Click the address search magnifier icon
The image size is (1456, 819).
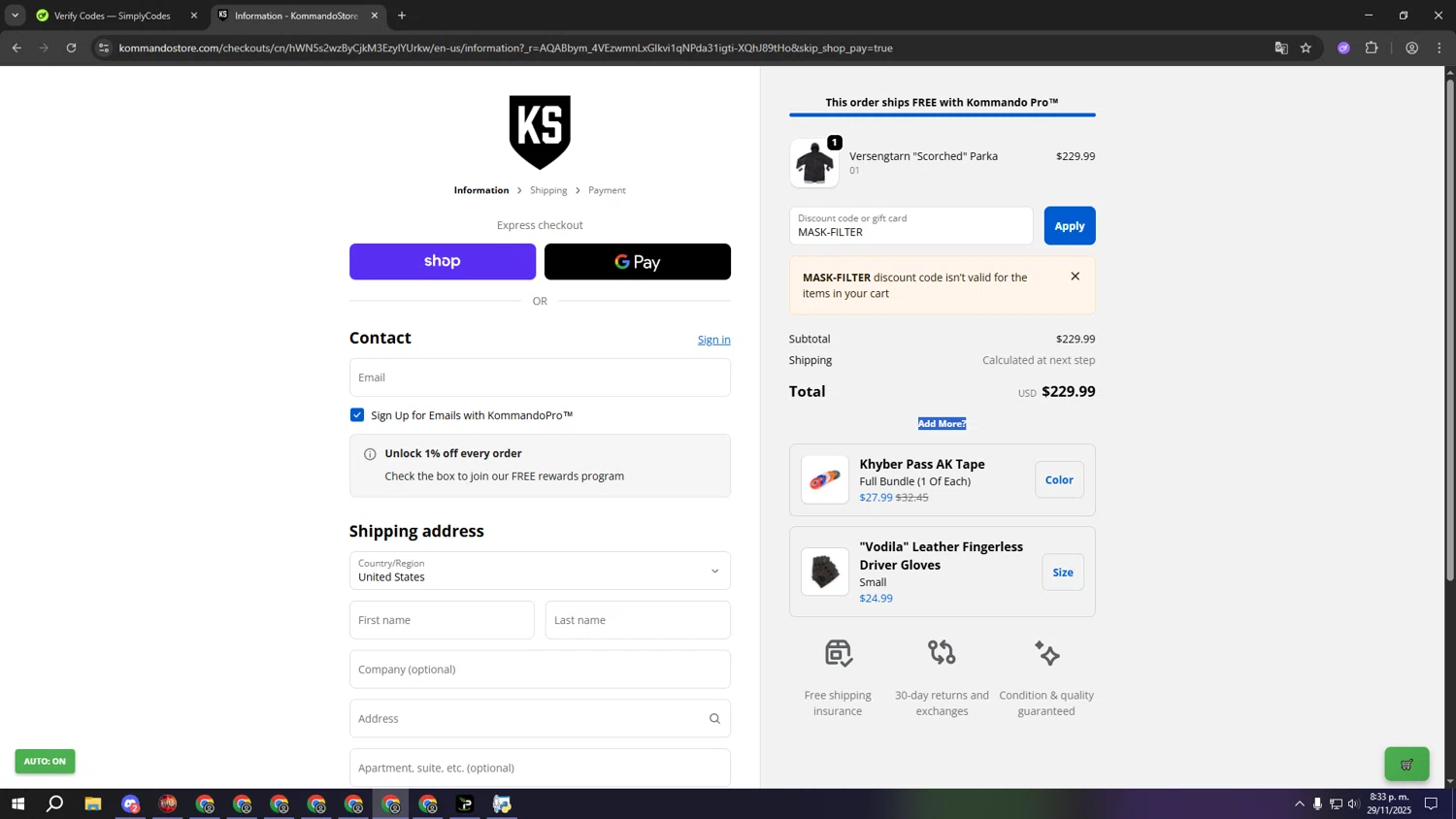[x=714, y=719]
